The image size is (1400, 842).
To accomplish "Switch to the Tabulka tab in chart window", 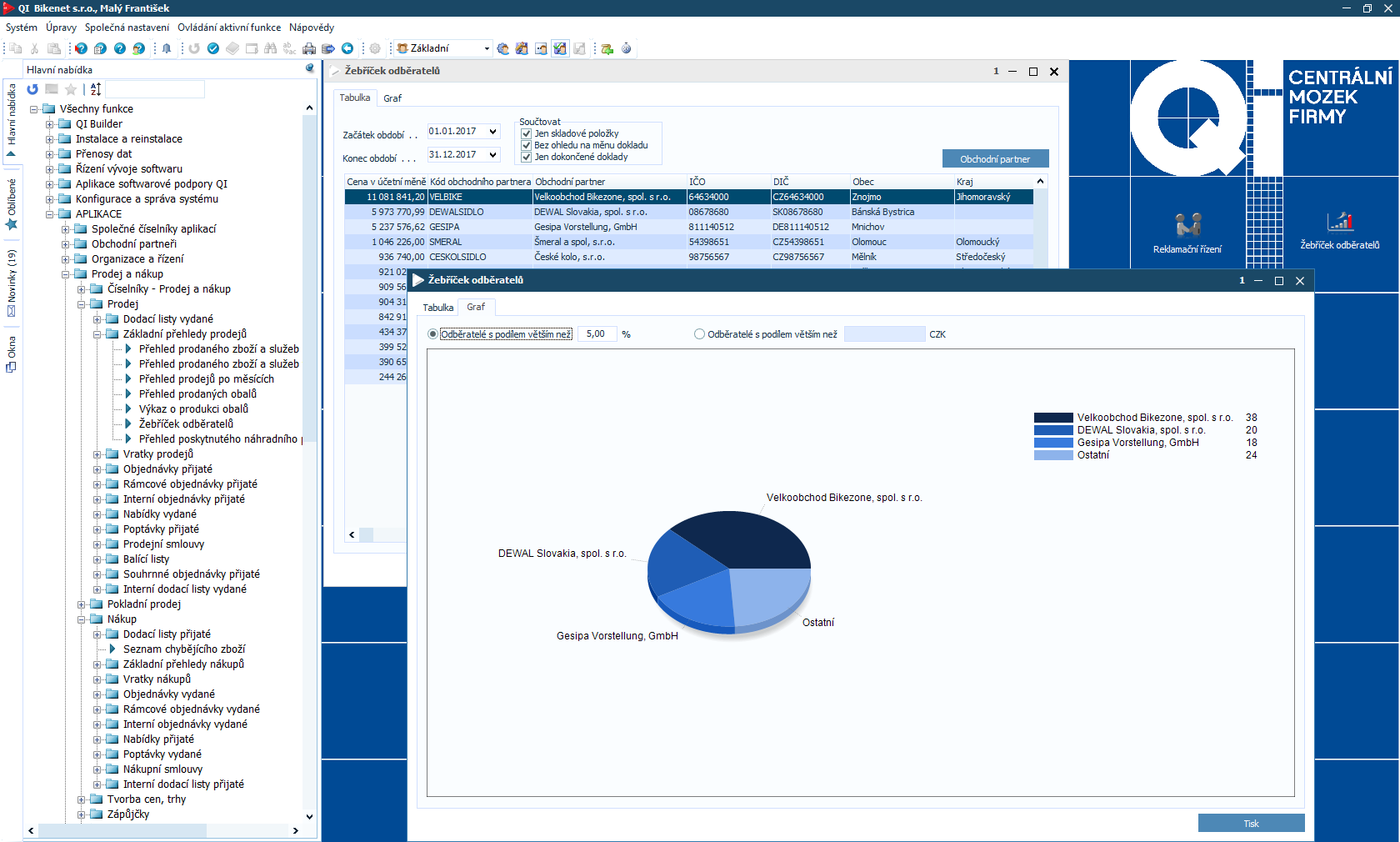I will [437, 308].
